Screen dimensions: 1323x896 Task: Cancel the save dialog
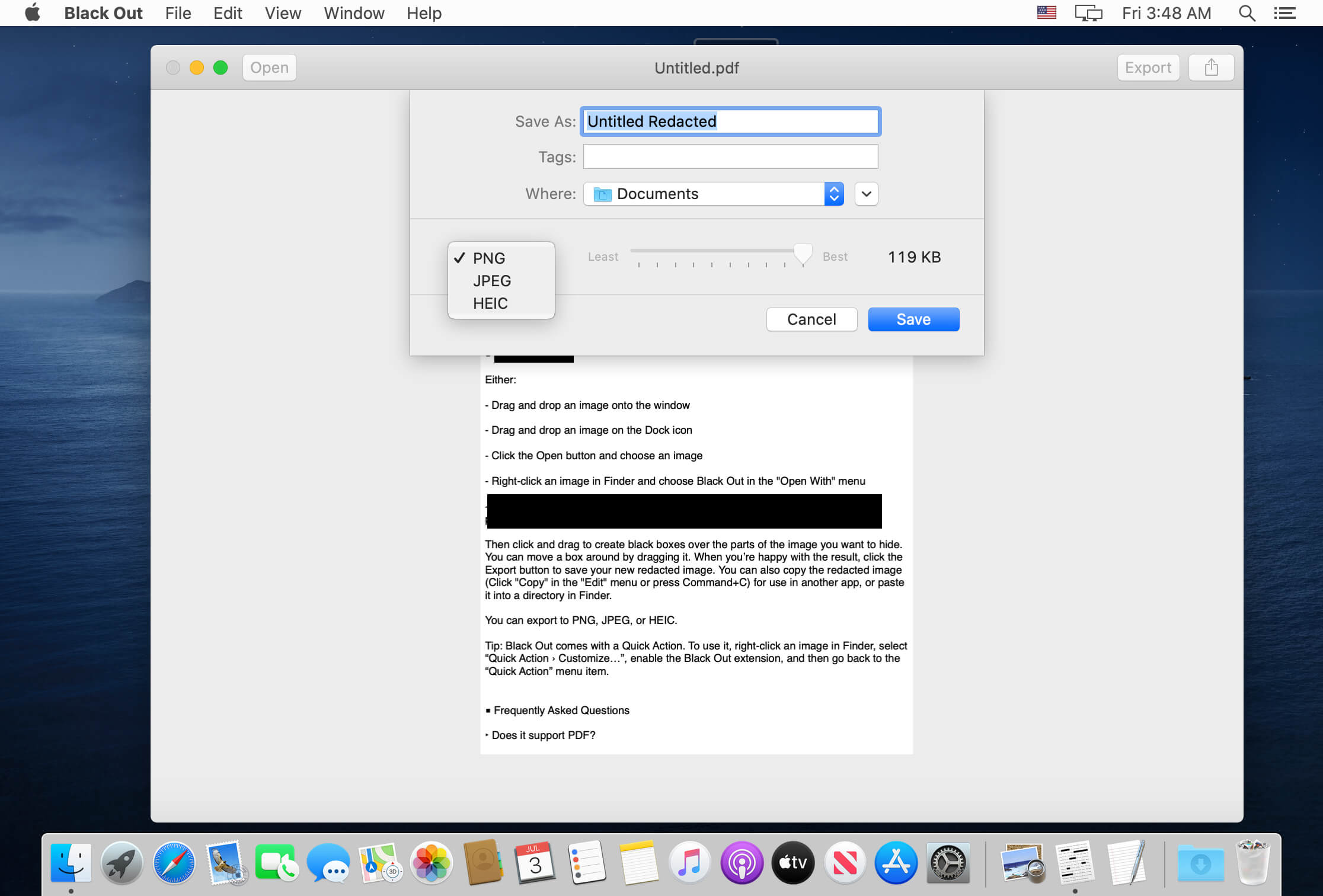pos(811,319)
